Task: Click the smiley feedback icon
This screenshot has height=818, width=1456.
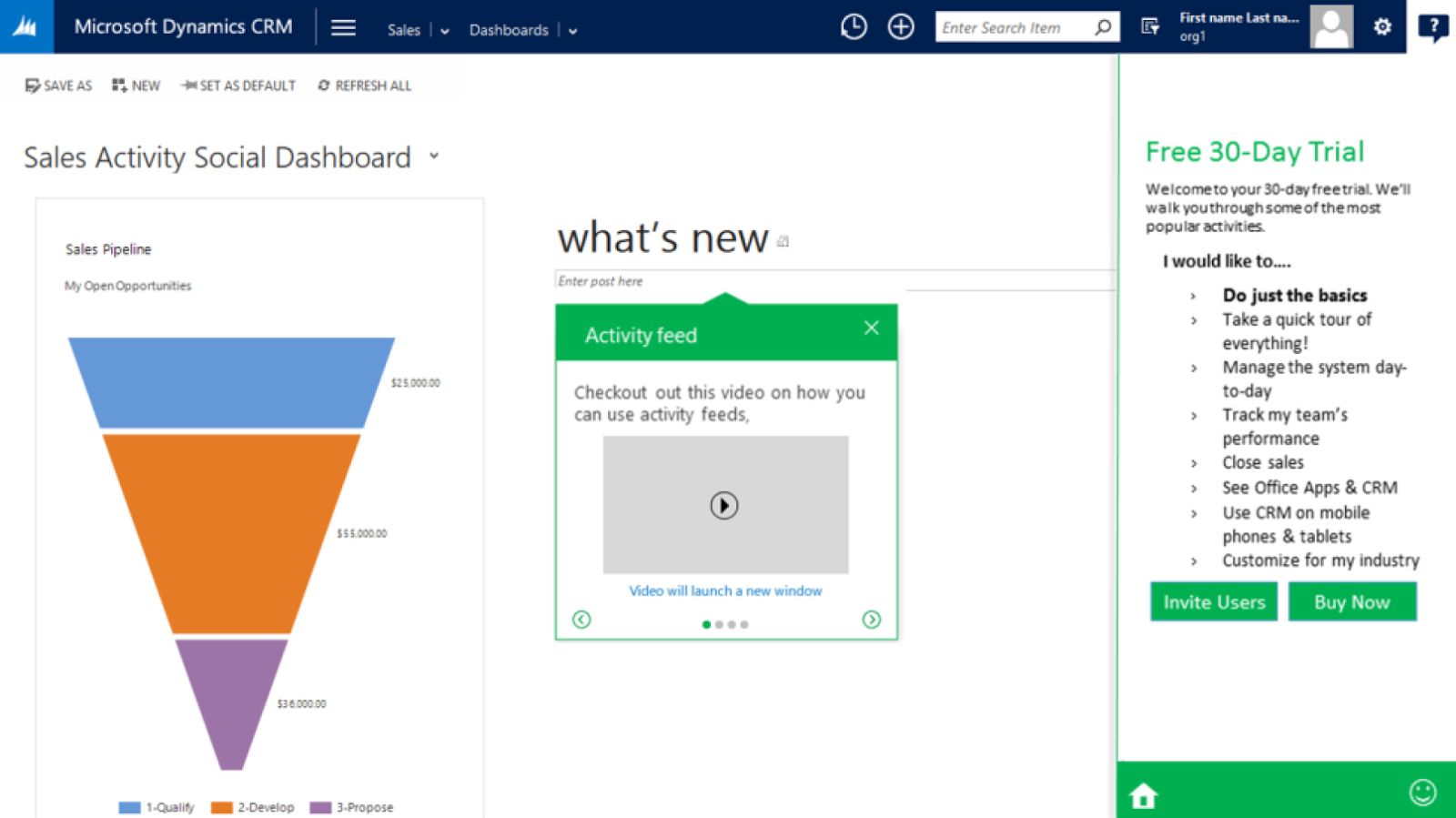Action: pos(1422,793)
